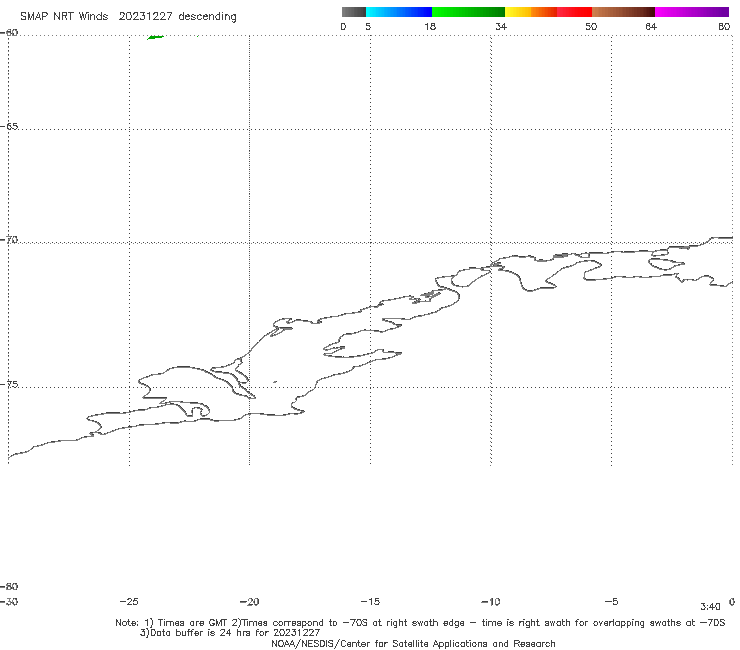Viewport: 740px width, 650px height.
Task: Click the swath time label '3:40'
Action: pos(710,607)
